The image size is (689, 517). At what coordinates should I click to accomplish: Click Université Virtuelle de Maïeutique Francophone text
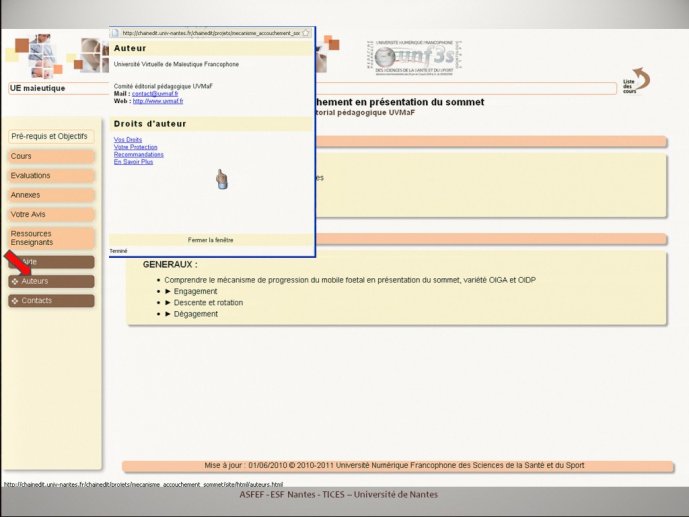176,64
